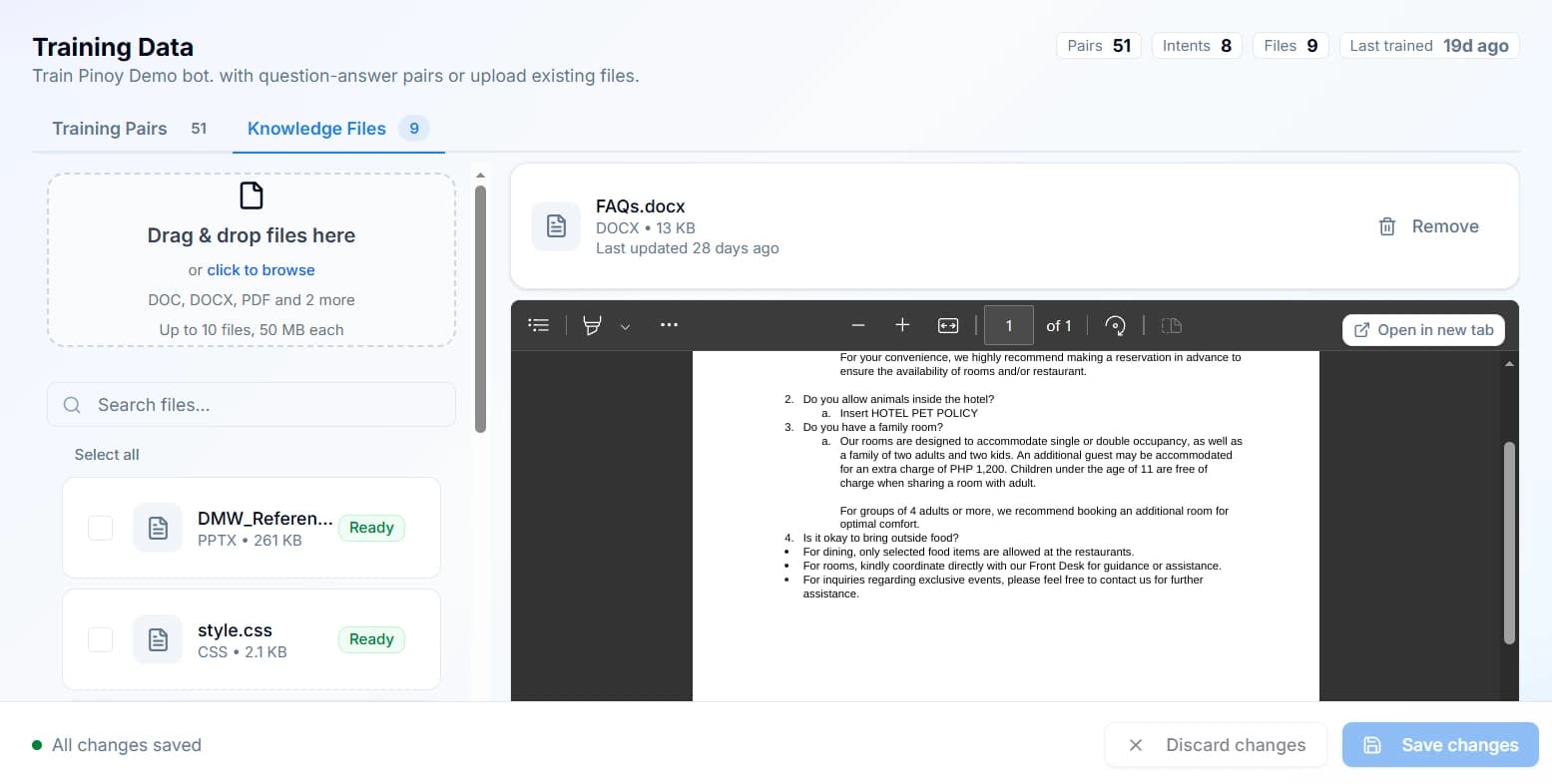Click the 'click to browse' link
The height and width of the screenshot is (784, 1552).
click(260, 270)
